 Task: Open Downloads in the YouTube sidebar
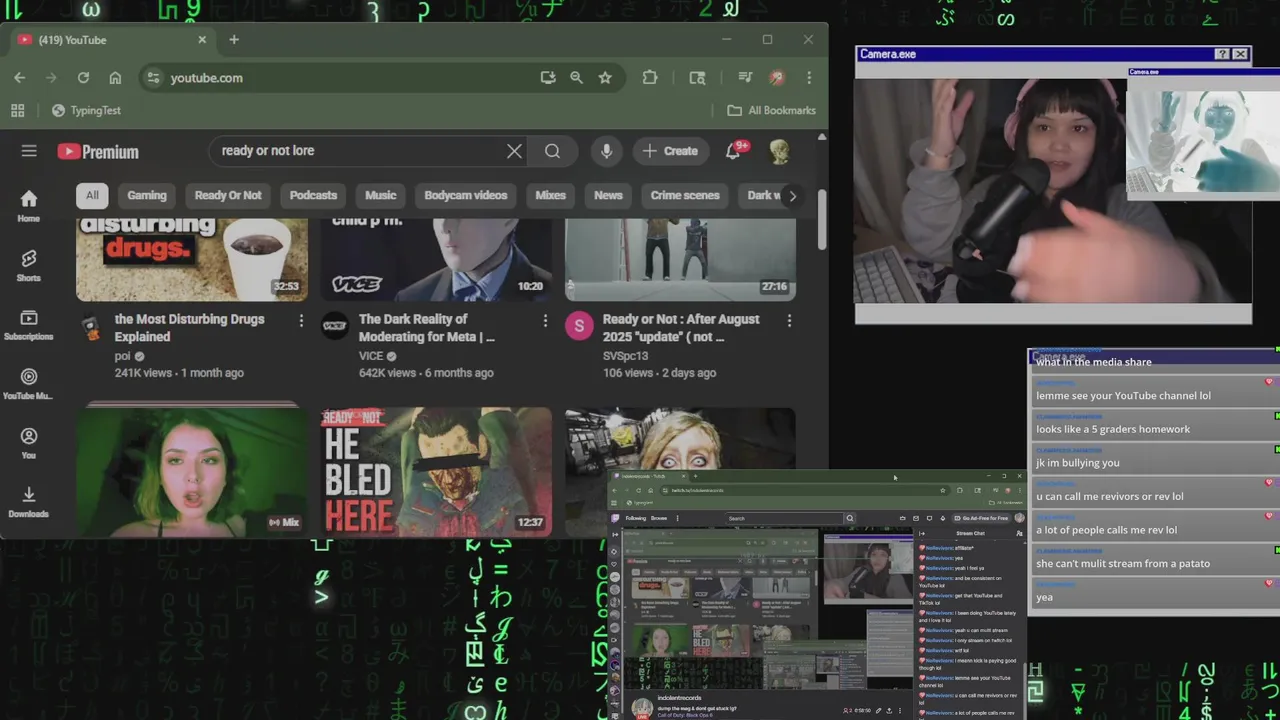coord(29,502)
